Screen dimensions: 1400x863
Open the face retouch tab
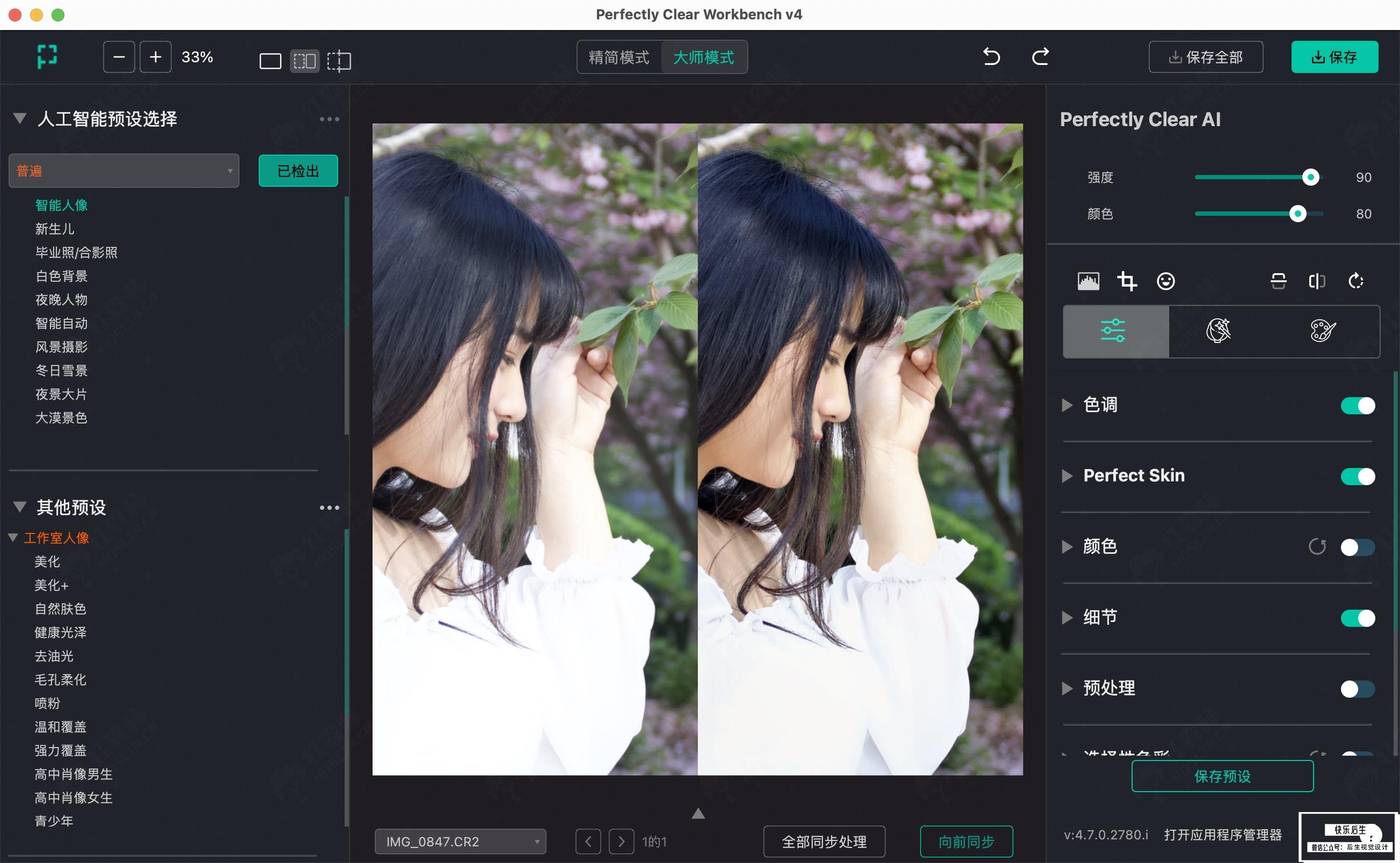pyautogui.click(x=1218, y=331)
